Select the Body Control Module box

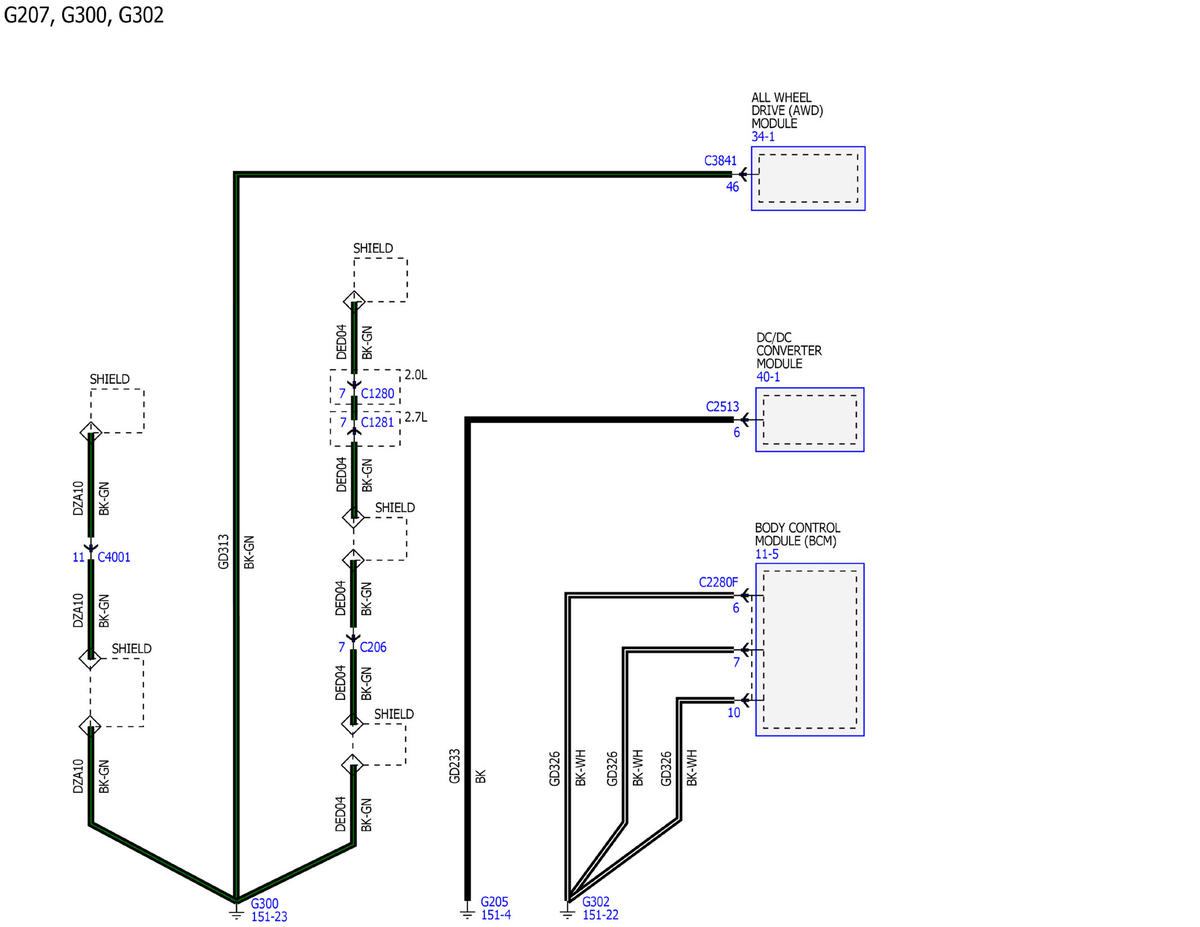point(809,649)
